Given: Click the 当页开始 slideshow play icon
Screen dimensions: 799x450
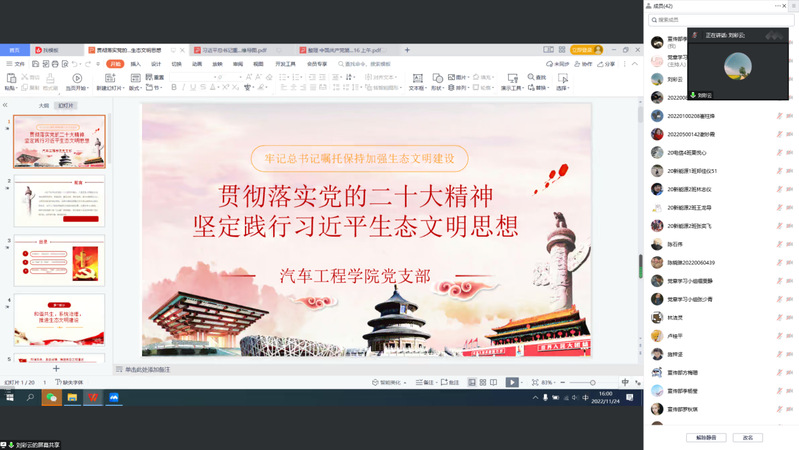Looking at the screenshot, I should 77,78.
